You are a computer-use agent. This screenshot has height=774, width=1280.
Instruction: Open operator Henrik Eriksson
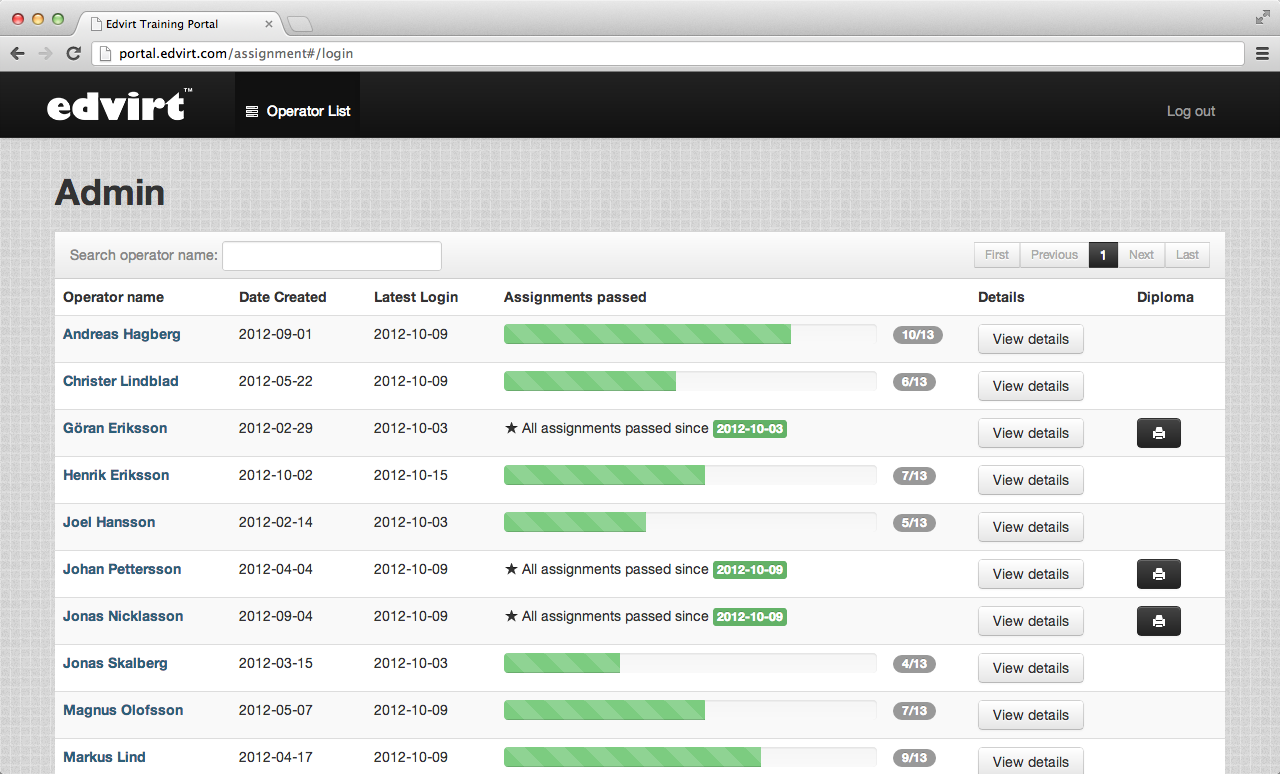[116, 475]
